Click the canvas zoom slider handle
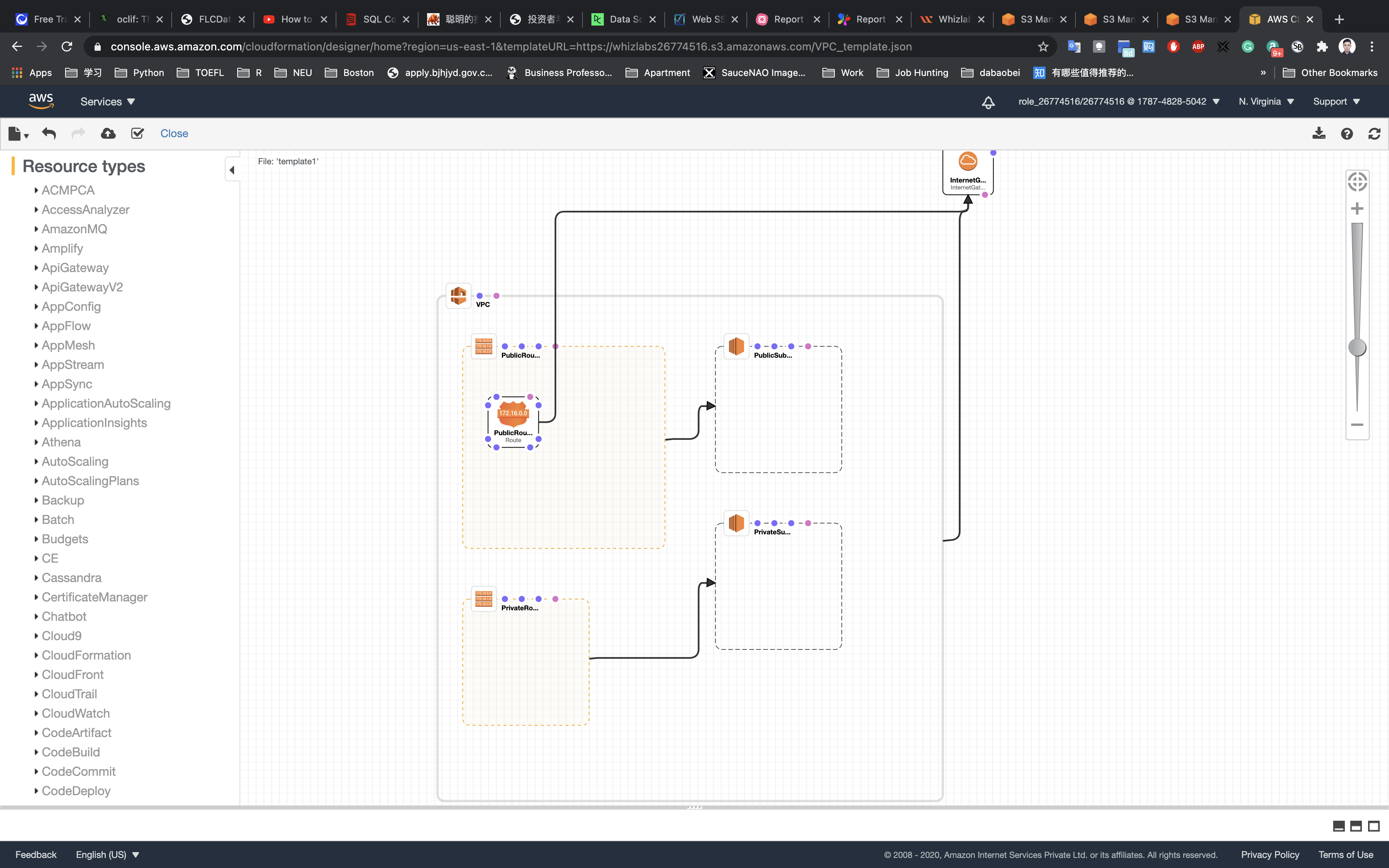This screenshot has width=1389, height=868. pos(1357,347)
